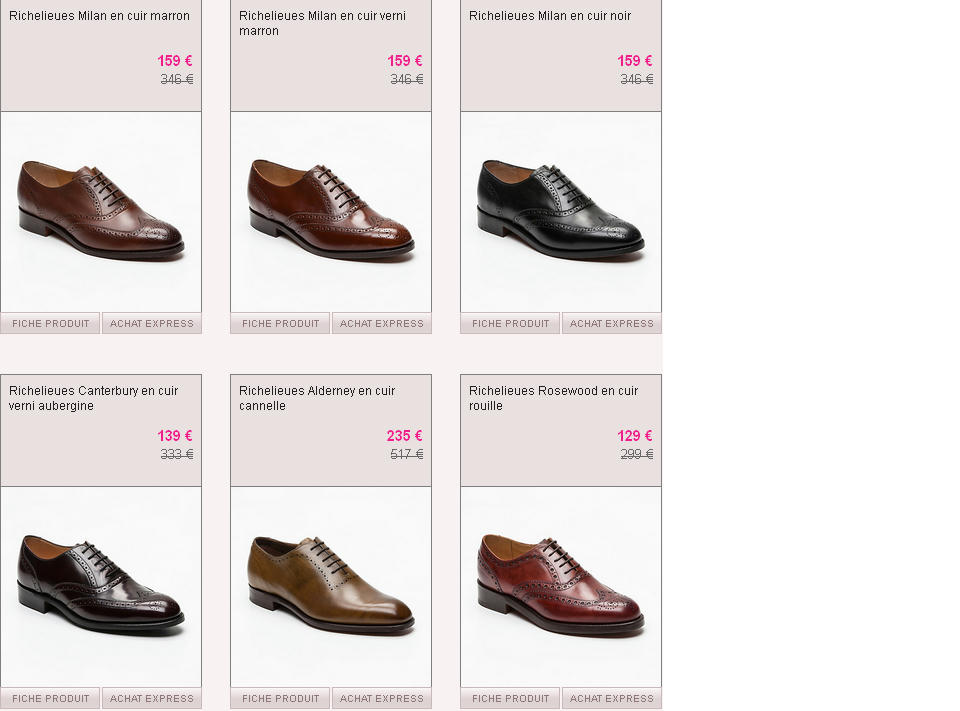Select the aubergine Canterbury shoe image
Screen dimensions: 960x711
[x=101, y=587]
